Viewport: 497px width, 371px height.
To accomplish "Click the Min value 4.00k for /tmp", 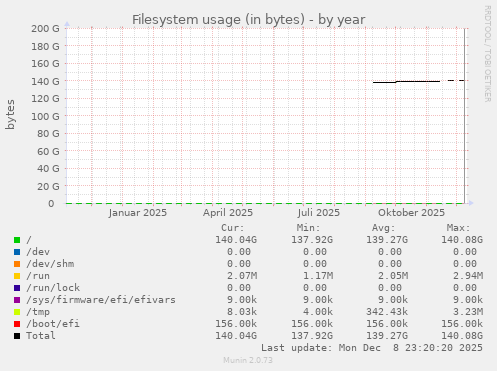I will [318, 312].
